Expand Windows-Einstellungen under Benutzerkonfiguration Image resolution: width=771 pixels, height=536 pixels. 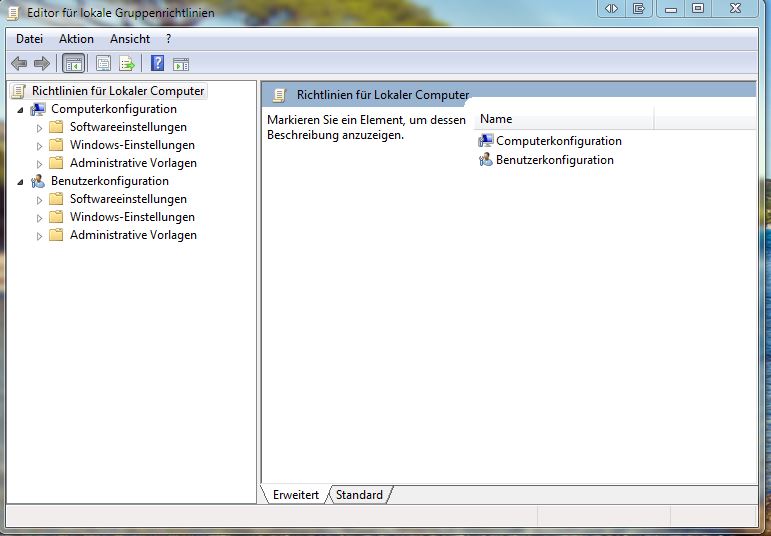39,218
